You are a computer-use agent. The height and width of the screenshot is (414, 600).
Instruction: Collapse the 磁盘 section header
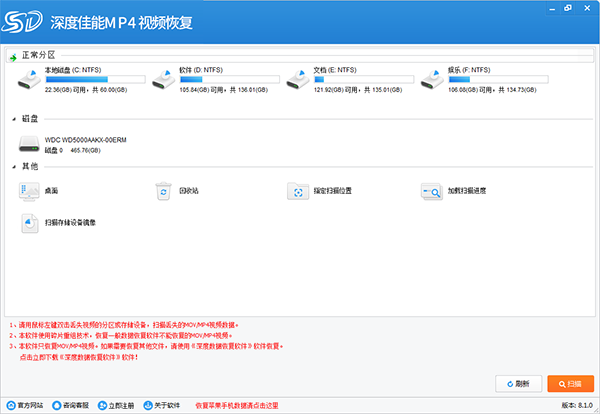tap(13, 119)
